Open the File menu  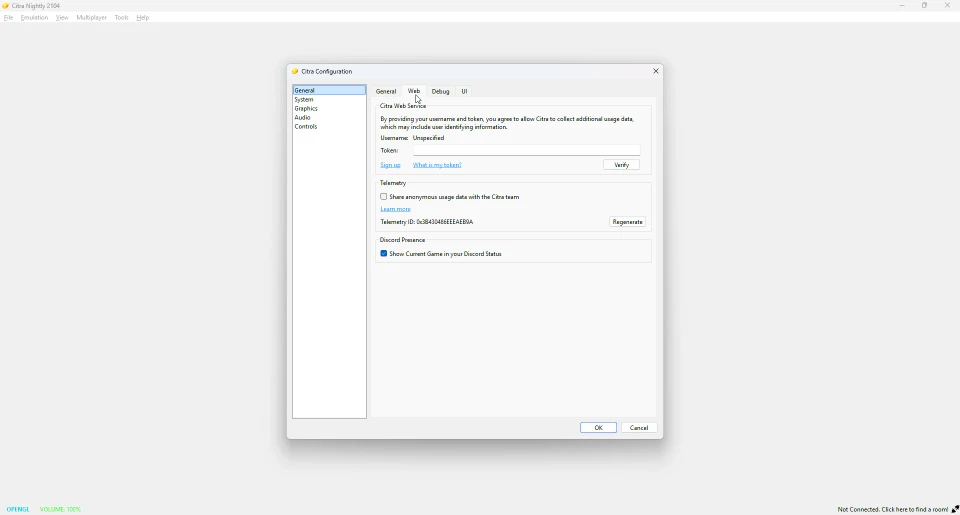pyautogui.click(x=9, y=18)
